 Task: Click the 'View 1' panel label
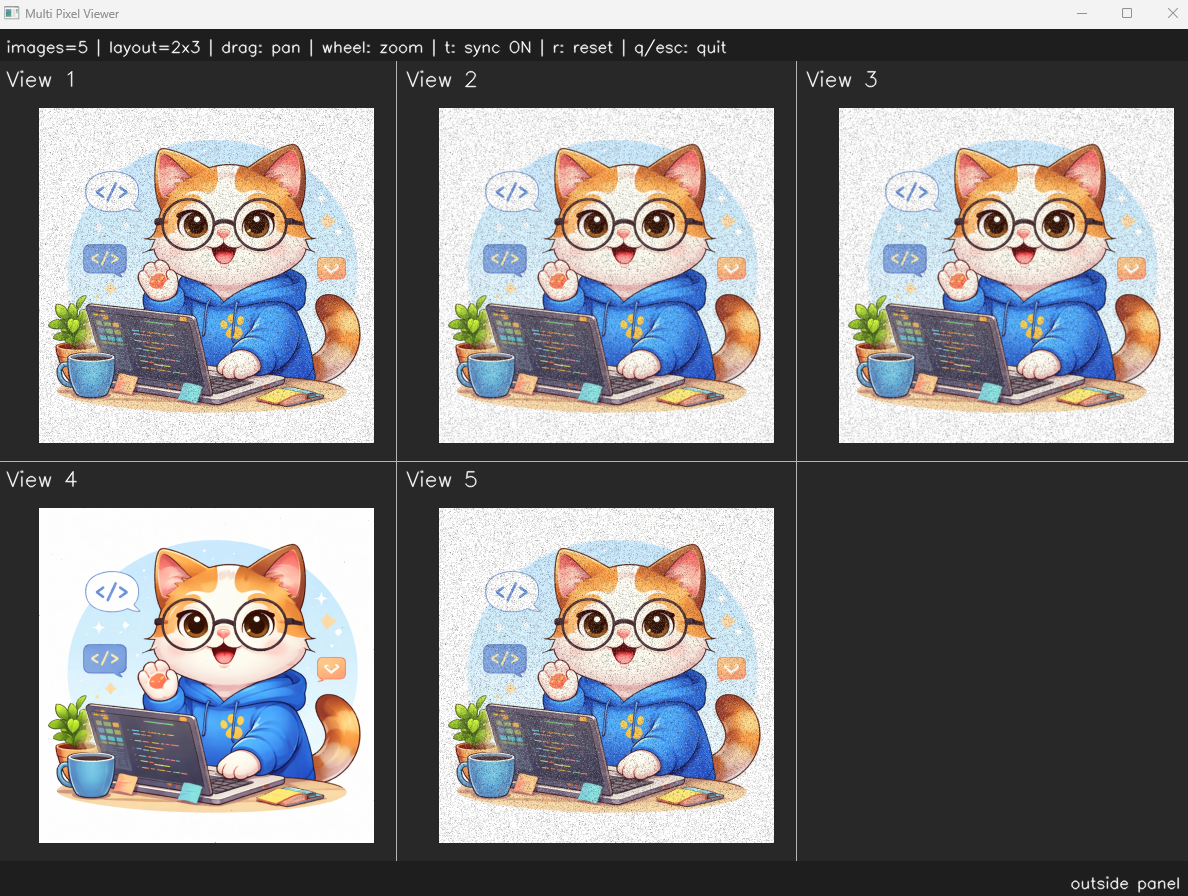tap(40, 80)
